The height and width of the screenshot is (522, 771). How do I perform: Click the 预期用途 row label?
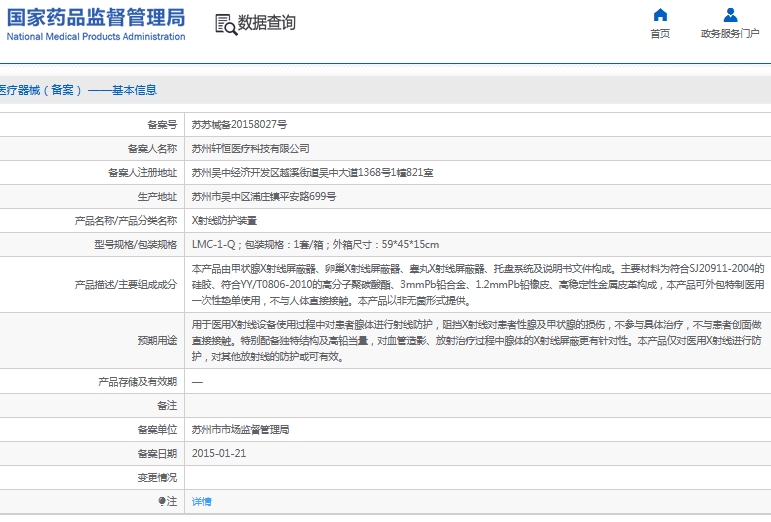157,341
